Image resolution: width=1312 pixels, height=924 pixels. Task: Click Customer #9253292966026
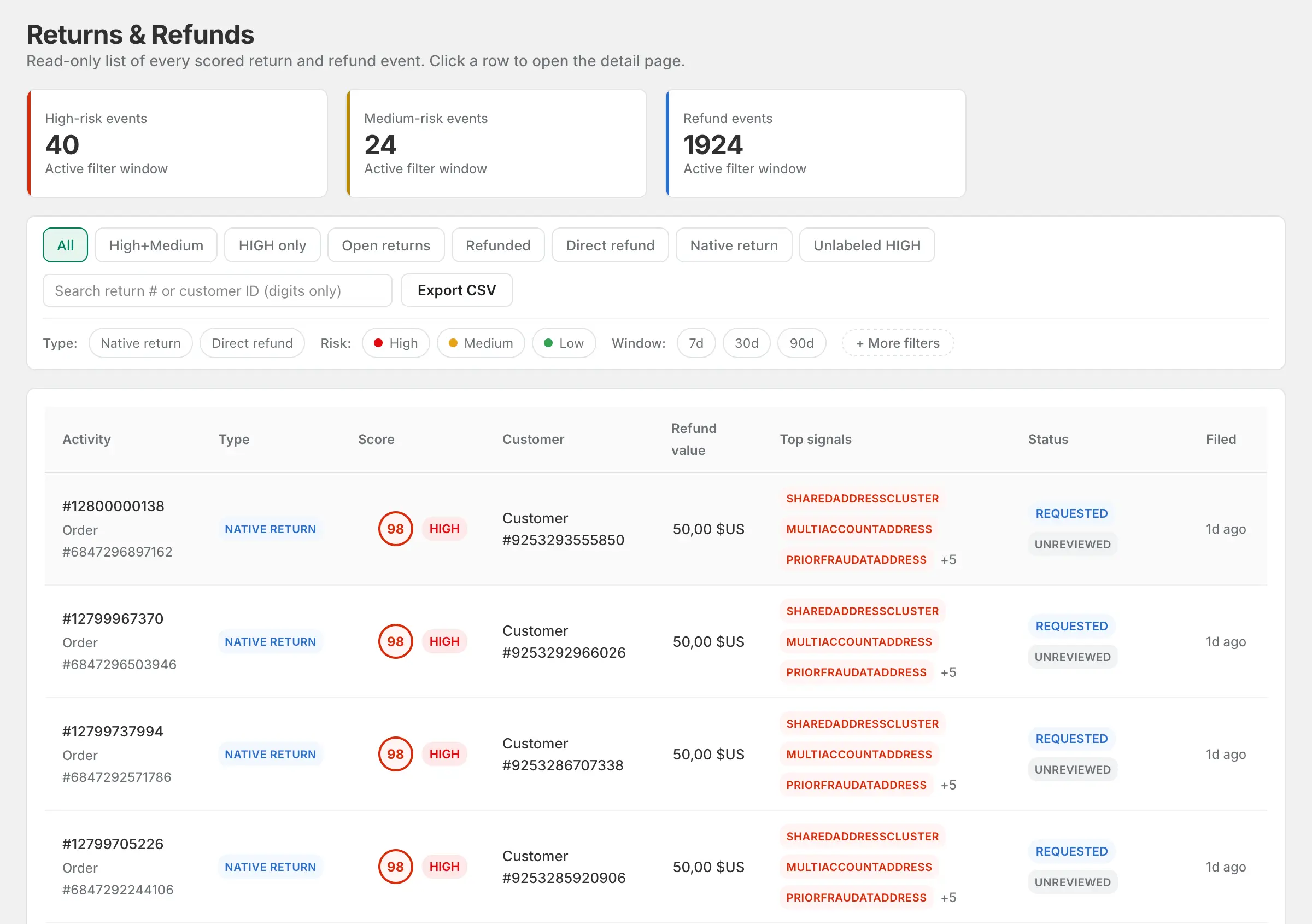click(x=564, y=642)
